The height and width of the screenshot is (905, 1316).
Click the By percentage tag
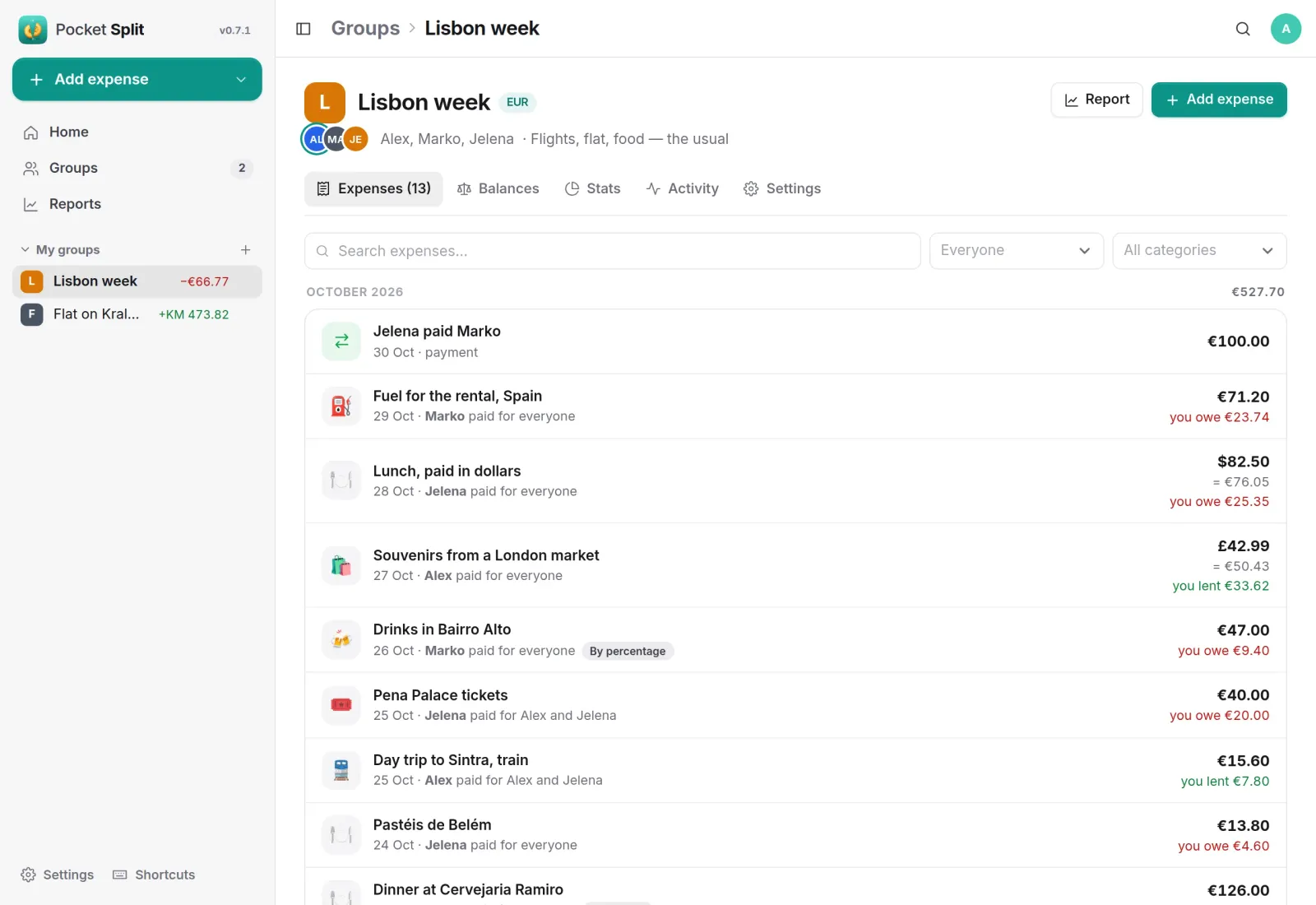pos(628,652)
